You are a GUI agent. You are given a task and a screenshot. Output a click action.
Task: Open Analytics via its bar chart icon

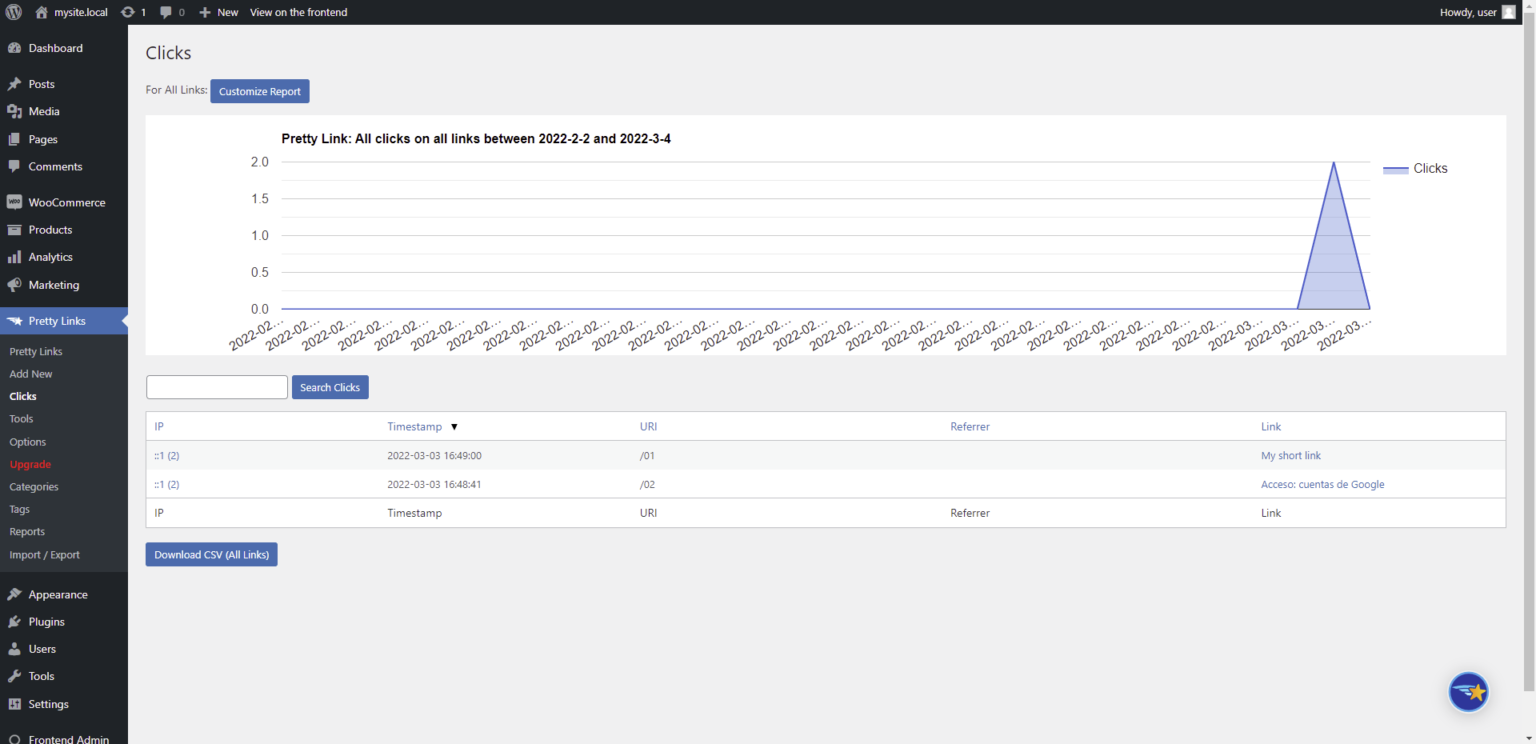coord(14,257)
